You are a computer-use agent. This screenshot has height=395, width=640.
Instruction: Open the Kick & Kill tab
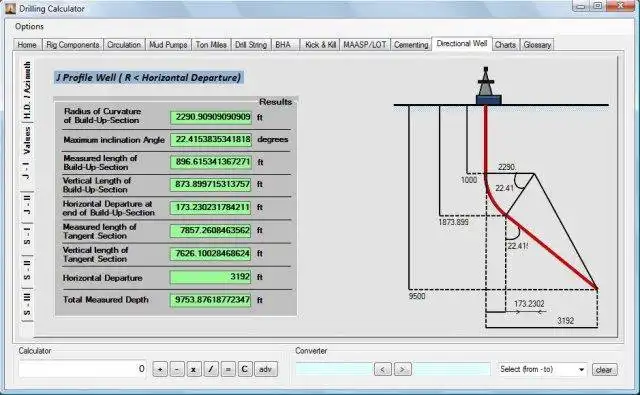point(320,45)
